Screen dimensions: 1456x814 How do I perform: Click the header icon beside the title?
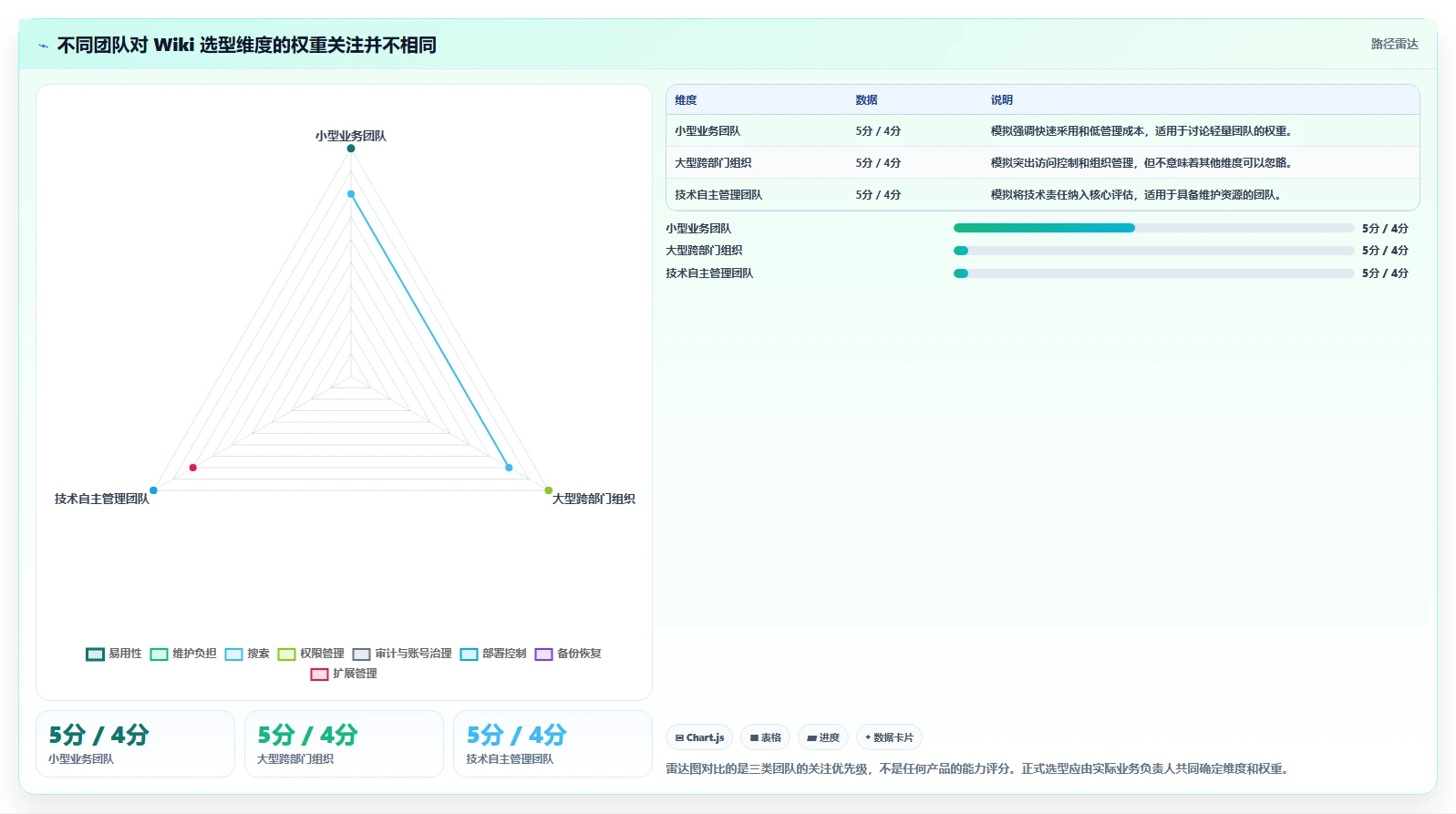coord(43,46)
